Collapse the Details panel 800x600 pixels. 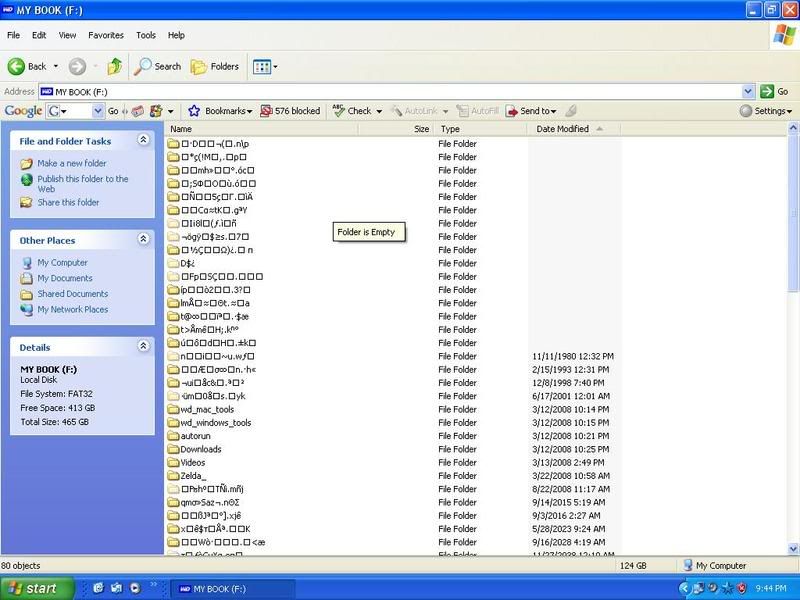click(143, 346)
